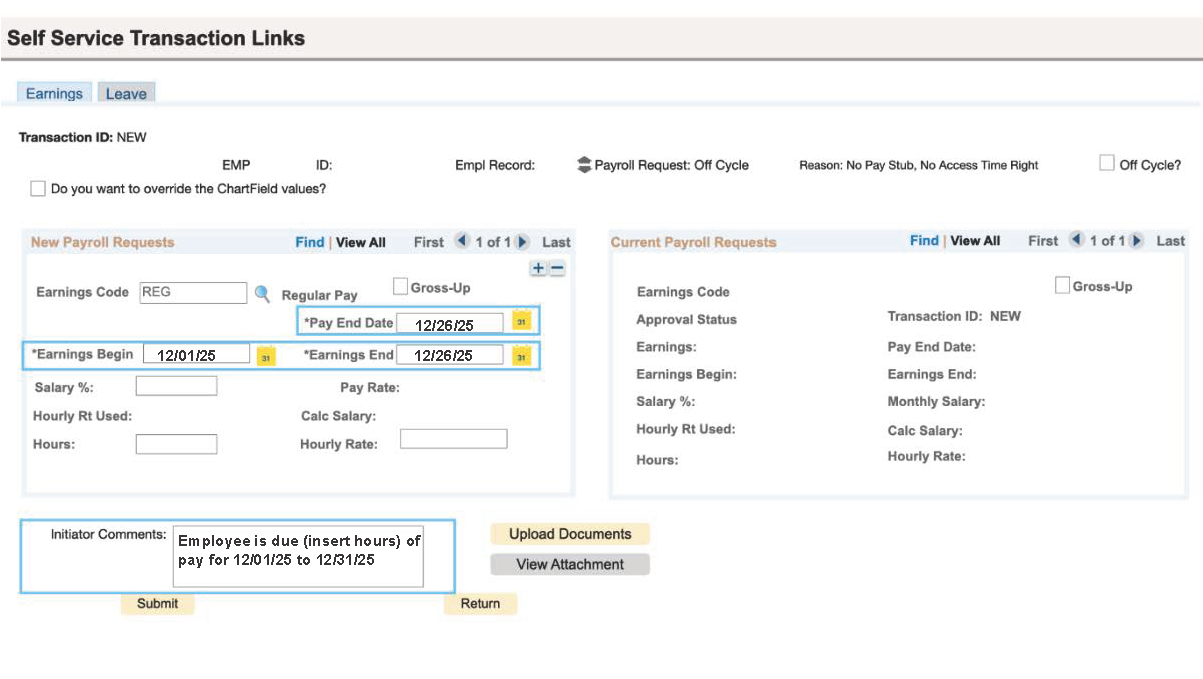Go to next row in New Payroll Requests

[x=522, y=242]
